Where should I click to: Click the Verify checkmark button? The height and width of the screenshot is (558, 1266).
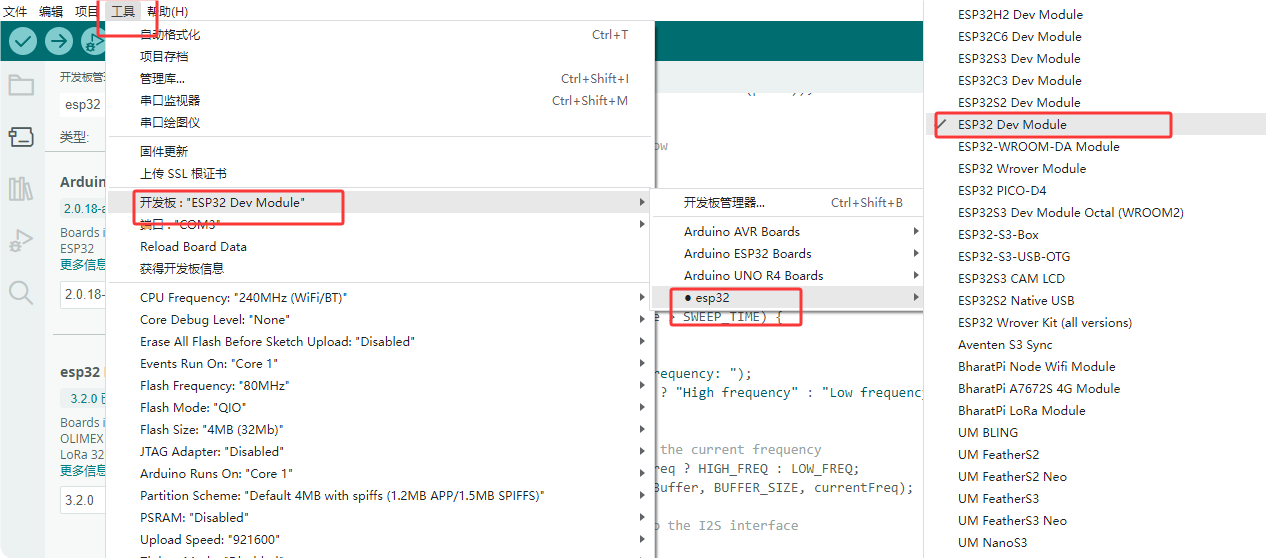point(23,41)
